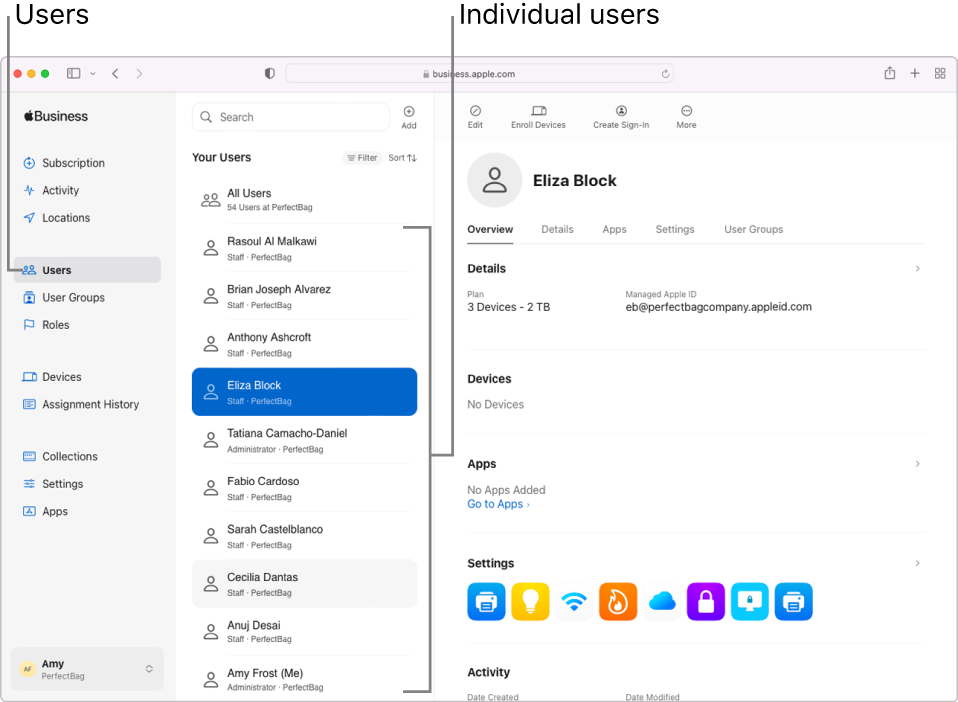
Task: Expand the Details section chevron
Action: 917,268
